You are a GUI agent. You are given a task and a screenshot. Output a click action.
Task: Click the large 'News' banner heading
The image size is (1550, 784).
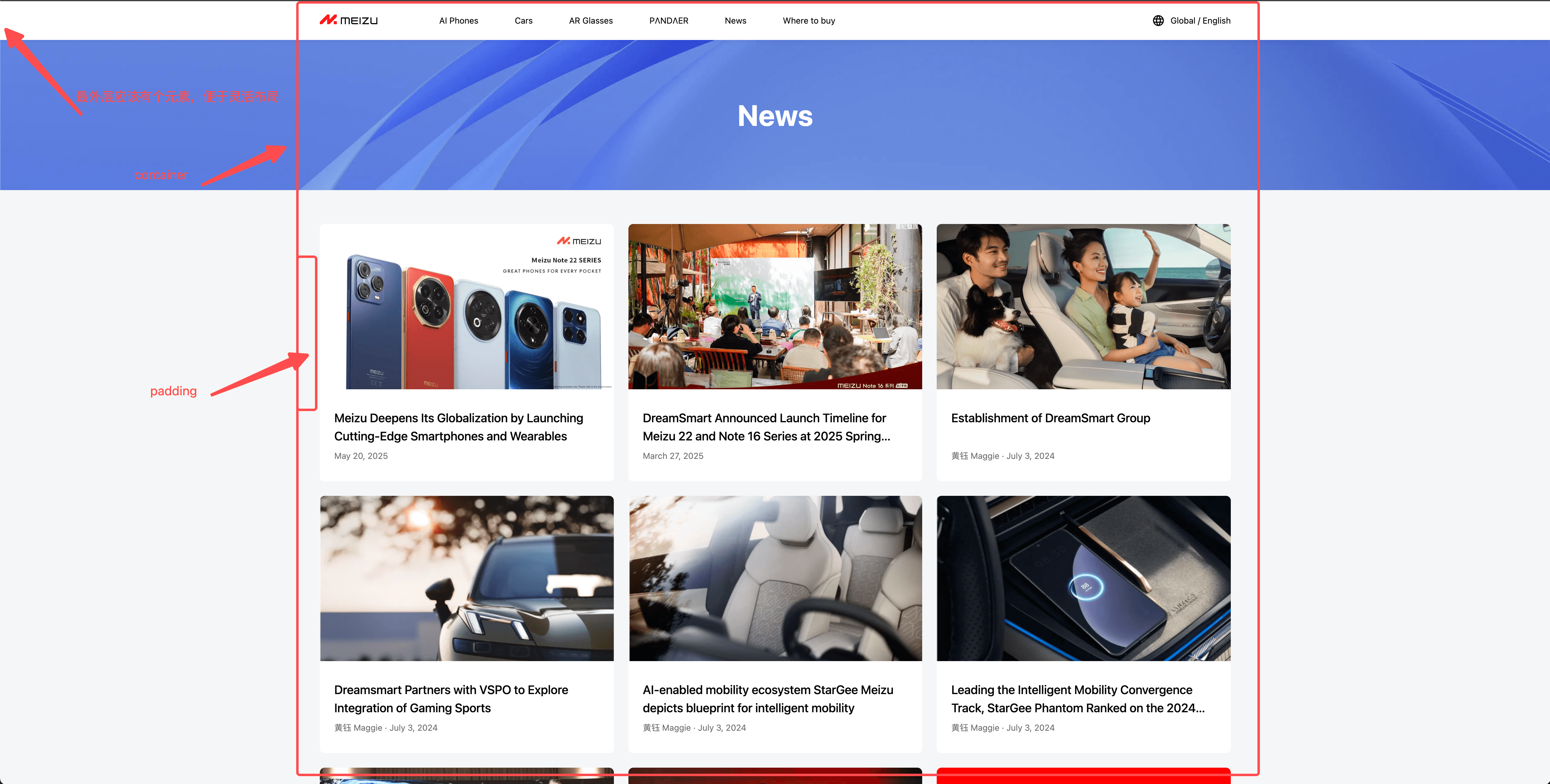(x=775, y=115)
